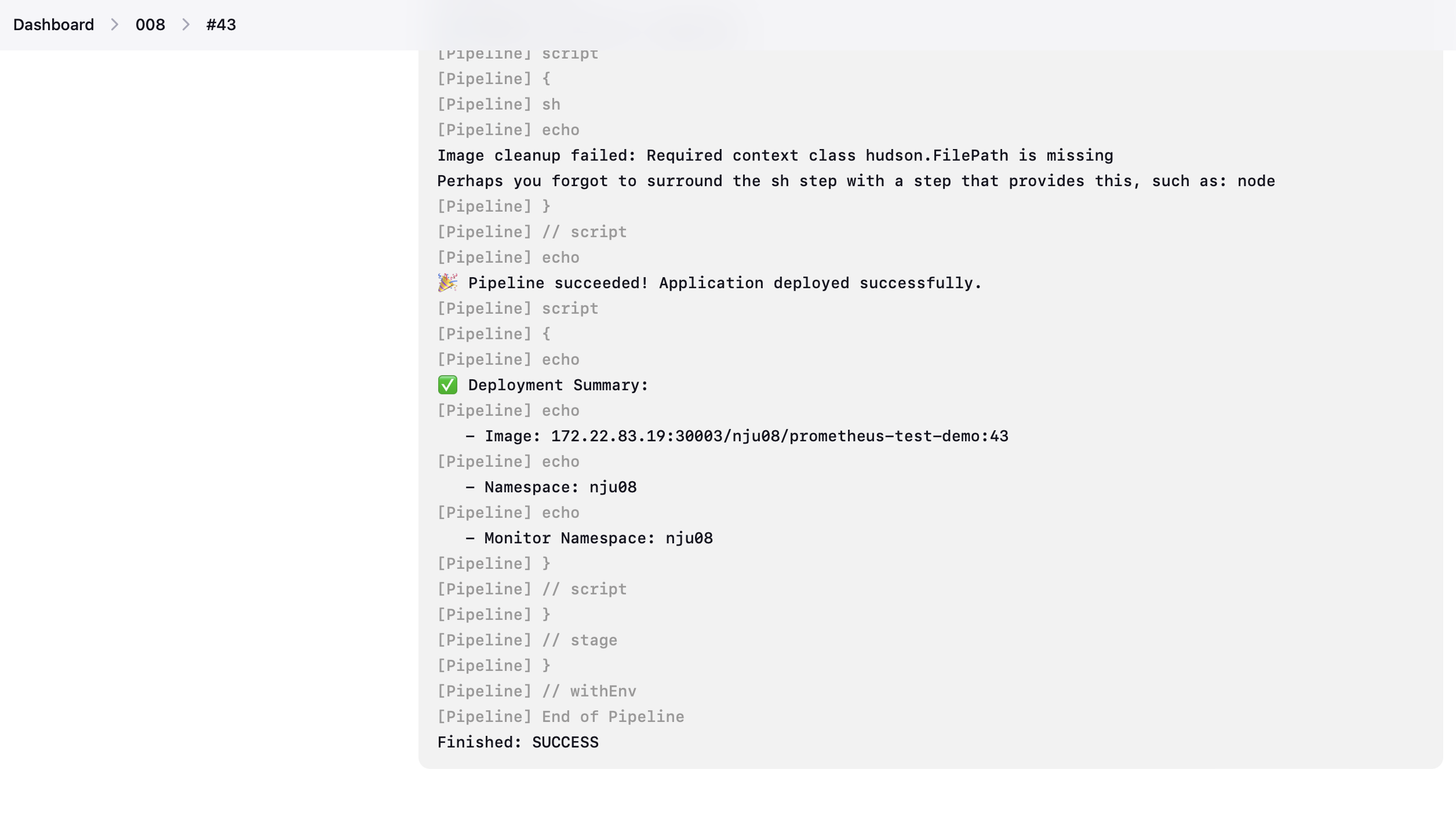Click the '[Pipeline] sh' log line
This screenshot has height=813, width=1456.
(x=498, y=104)
